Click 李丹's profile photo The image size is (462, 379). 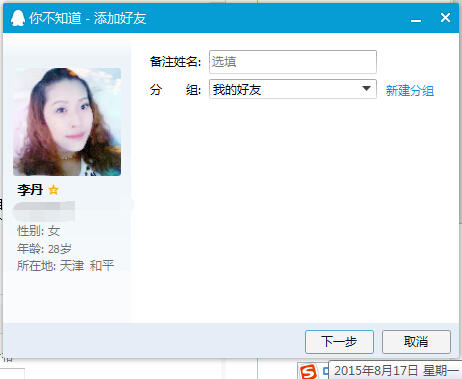point(67,122)
